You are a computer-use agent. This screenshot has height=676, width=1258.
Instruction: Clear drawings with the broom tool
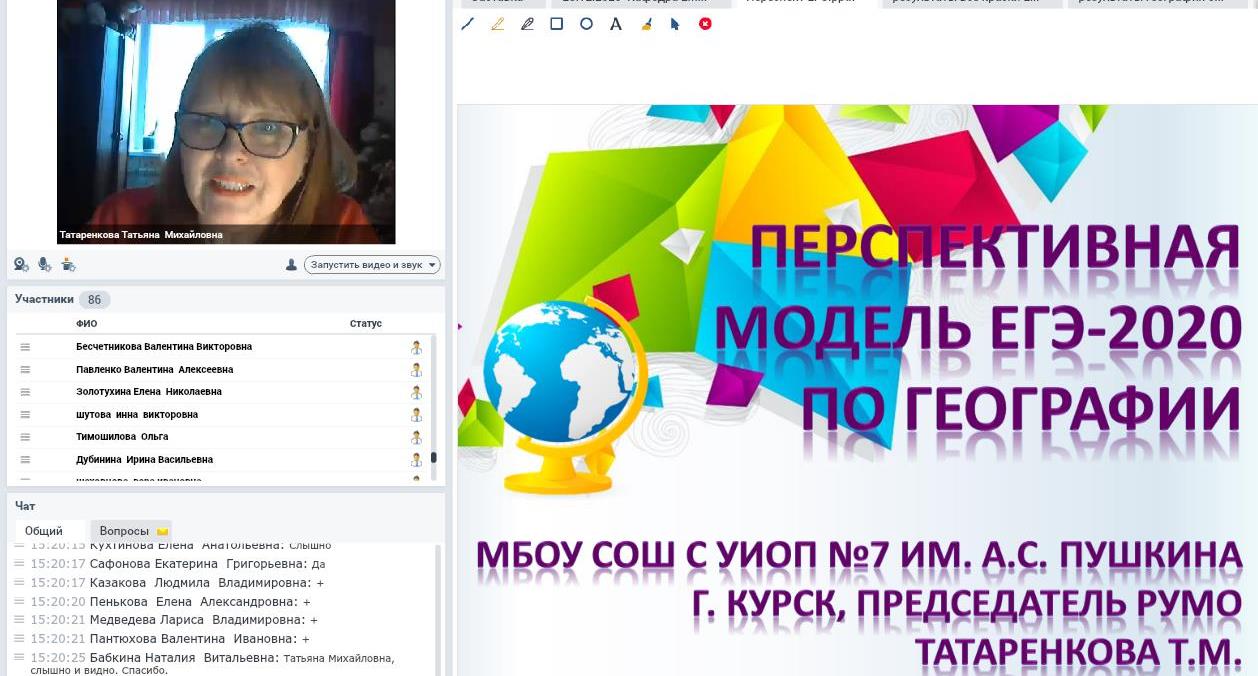[x=646, y=24]
